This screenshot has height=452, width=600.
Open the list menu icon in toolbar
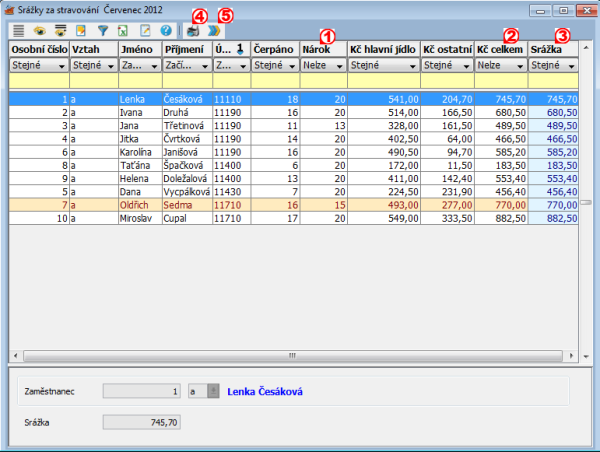point(19,31)
